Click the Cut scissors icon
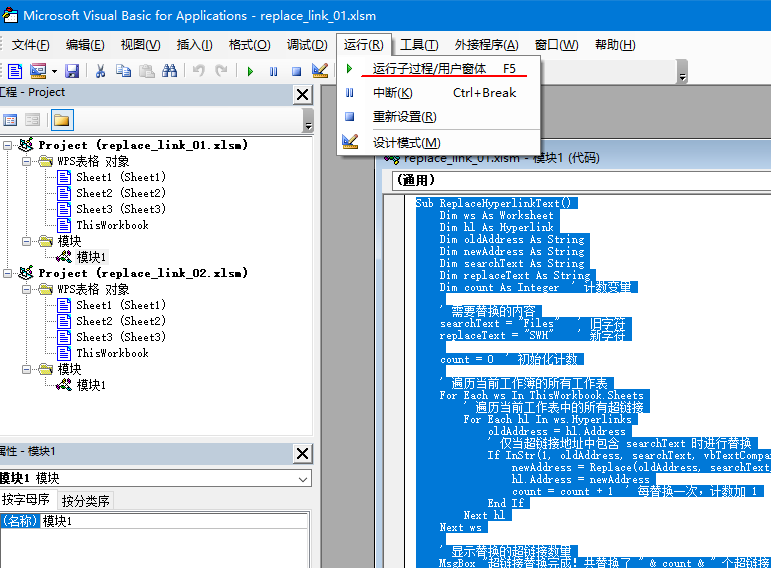 coord(100,71)
